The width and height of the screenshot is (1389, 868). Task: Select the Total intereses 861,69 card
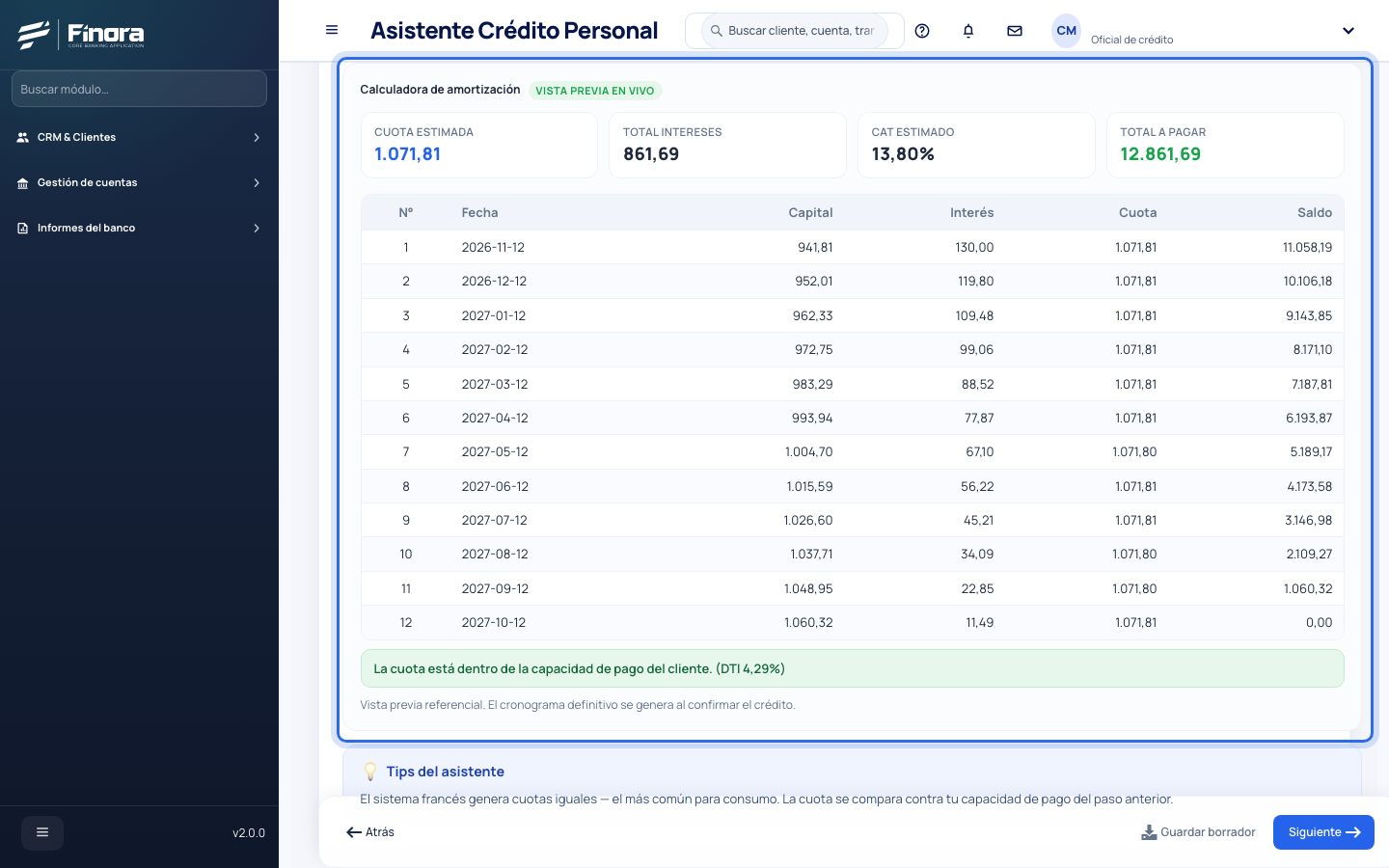[x=728, y=146]
